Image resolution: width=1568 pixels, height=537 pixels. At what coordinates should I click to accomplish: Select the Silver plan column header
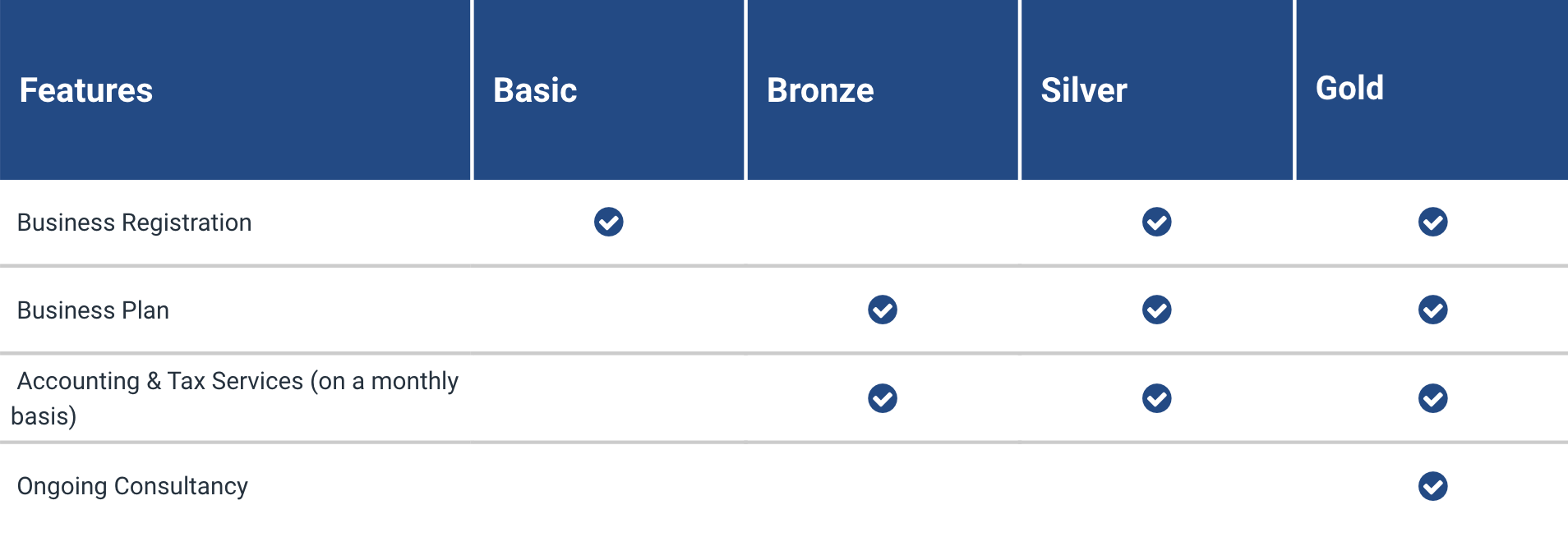pyautogui.click(x=1084, y=90)
